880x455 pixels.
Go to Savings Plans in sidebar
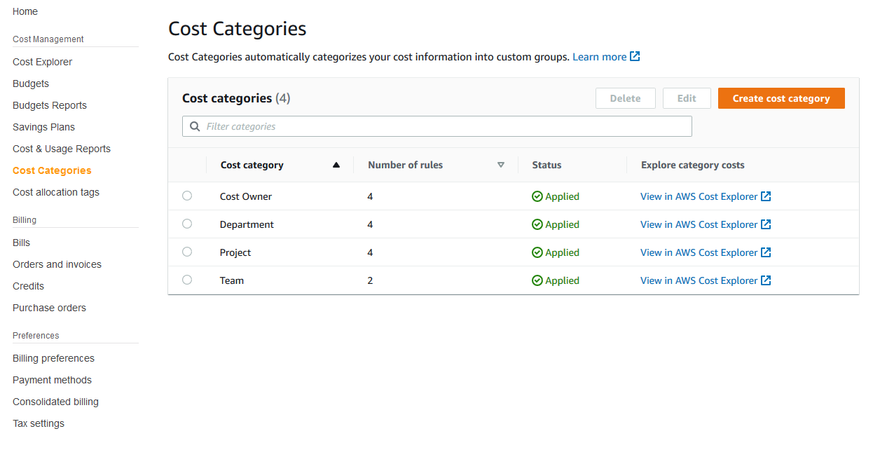click(43, 127)
